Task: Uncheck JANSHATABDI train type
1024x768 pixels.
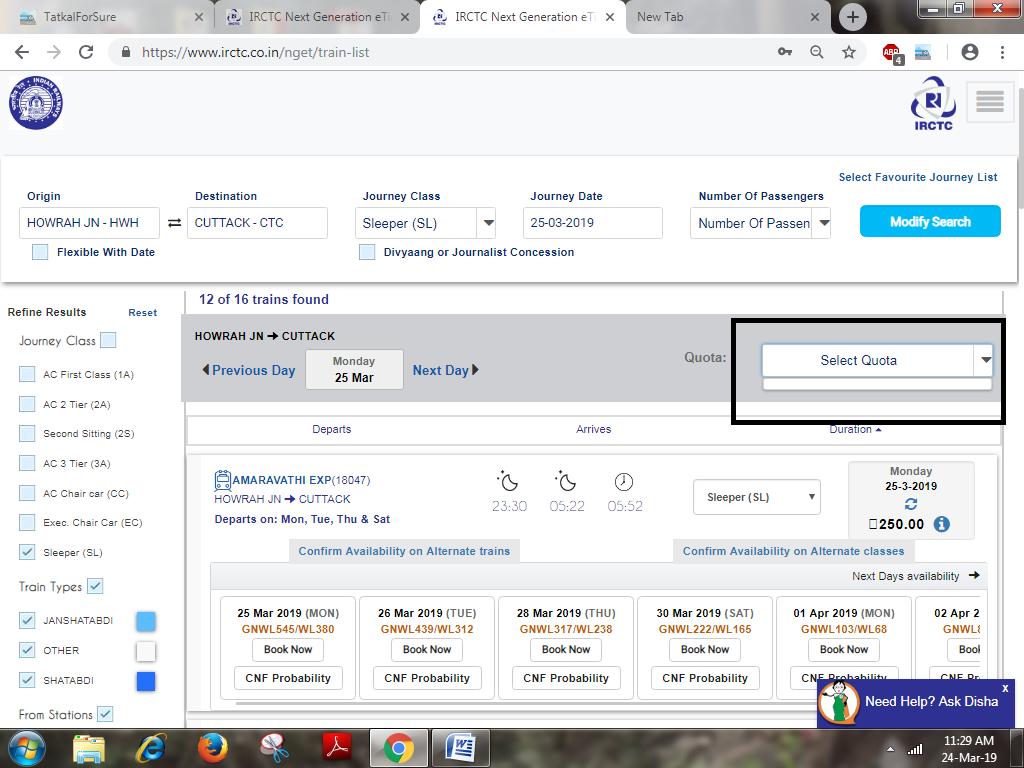Action: 27,620
